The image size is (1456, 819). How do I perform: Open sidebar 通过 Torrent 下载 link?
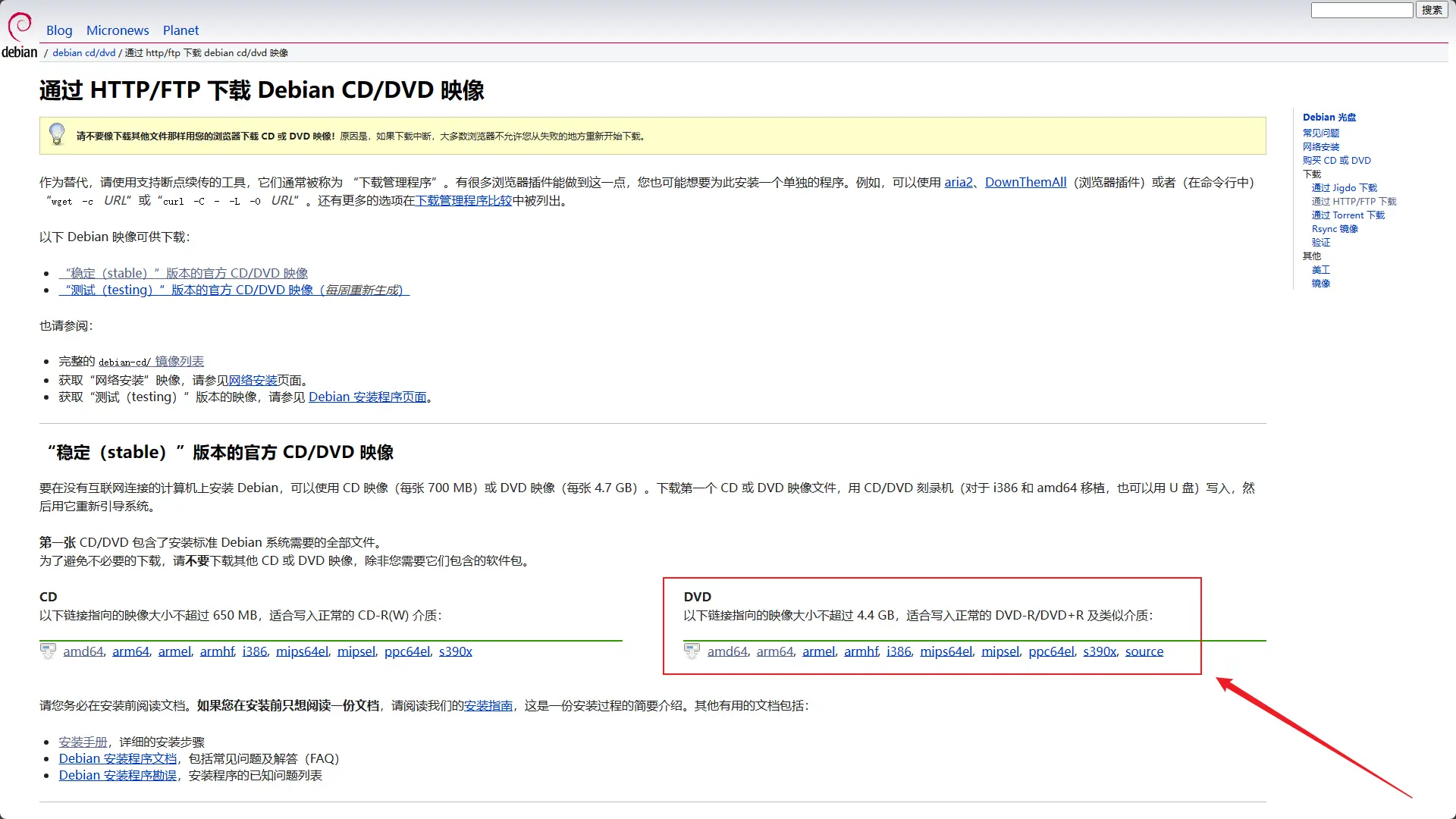pos(1348,215)
